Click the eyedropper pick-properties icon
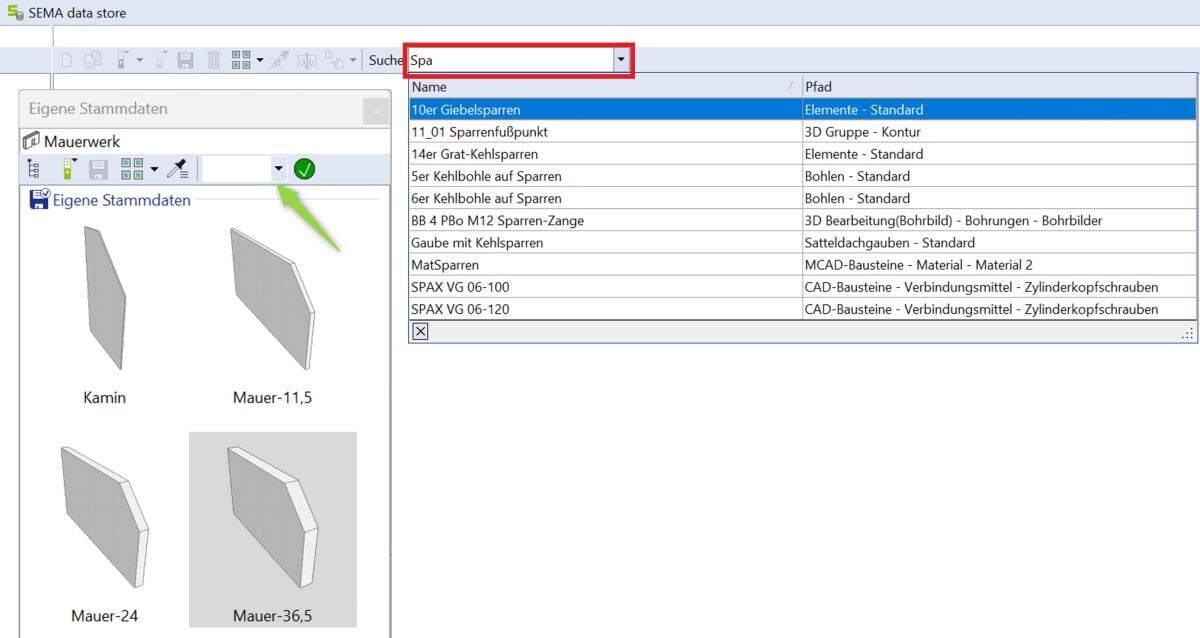The width and height of the screenshot is (1200, 638). pyautogui.click(x=178, y=169)
